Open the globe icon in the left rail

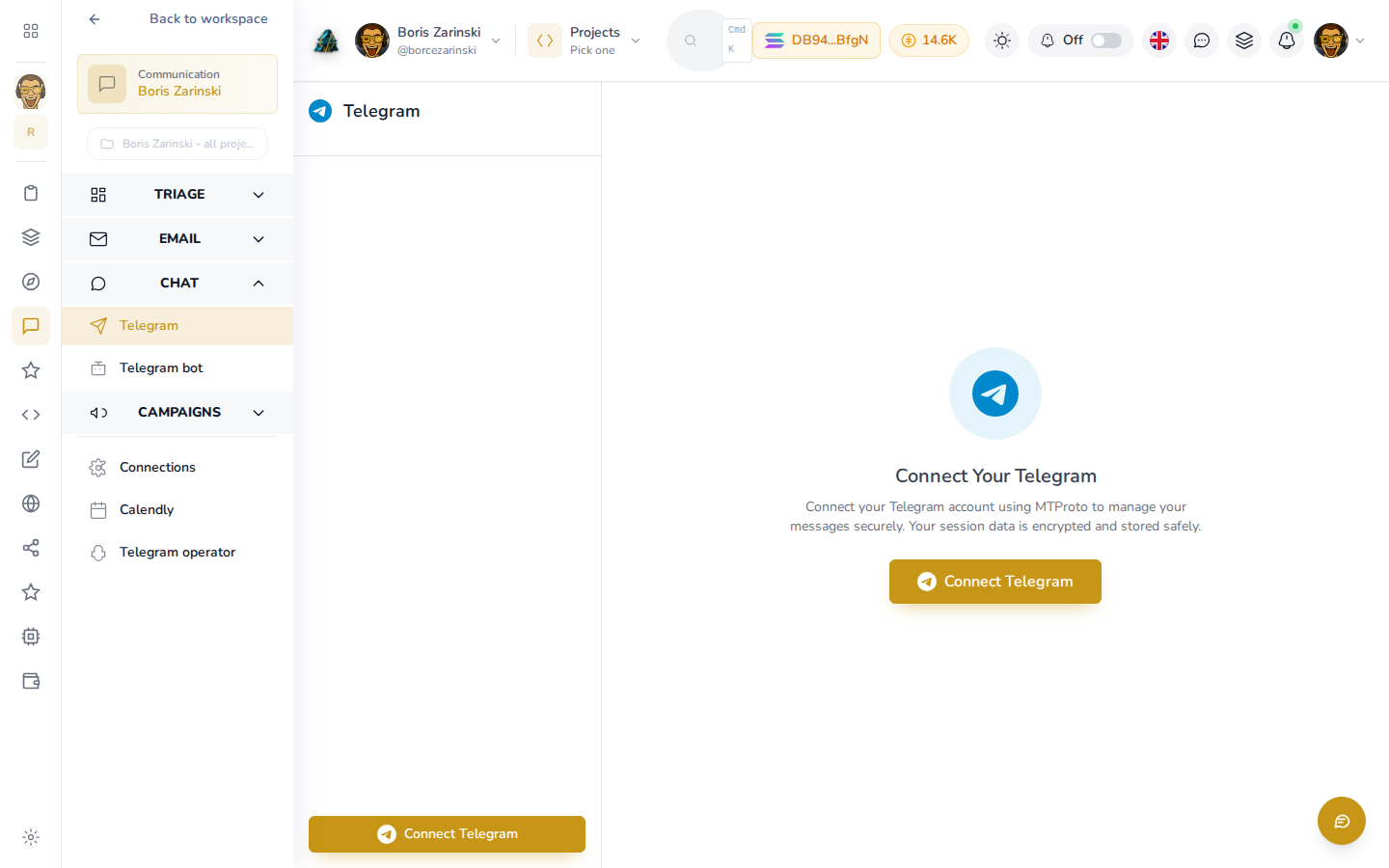click(31, 503)
